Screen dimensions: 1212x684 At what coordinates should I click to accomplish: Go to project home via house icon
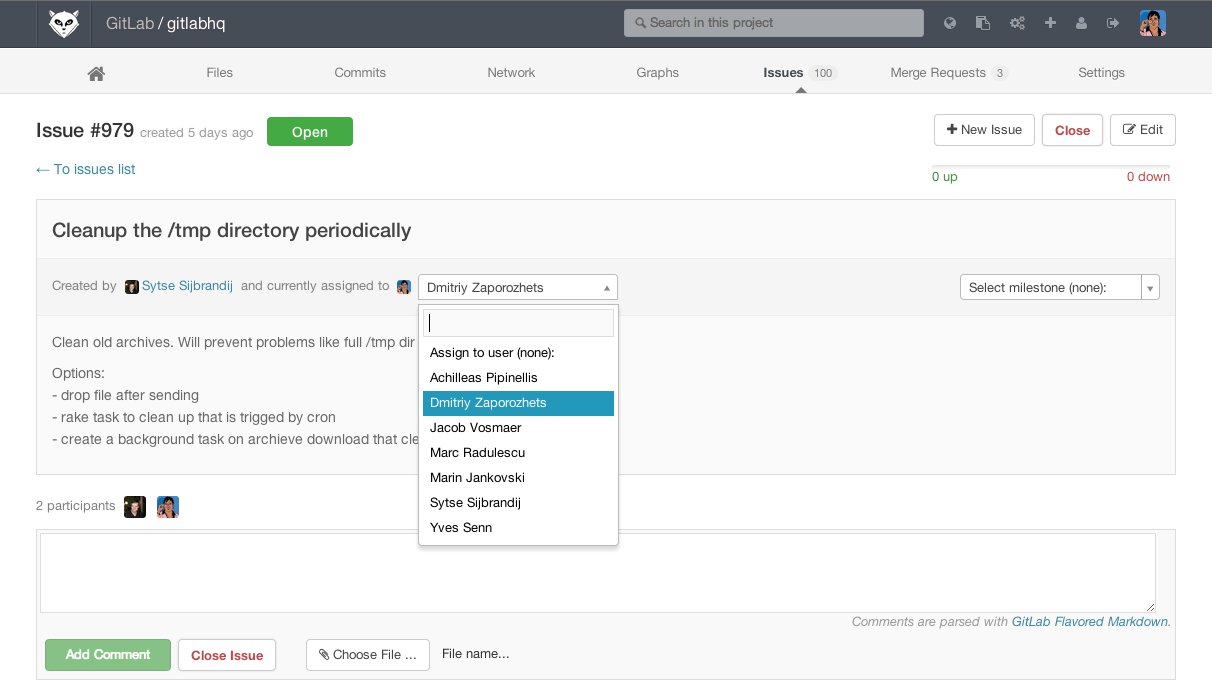[x=96, y=73]
